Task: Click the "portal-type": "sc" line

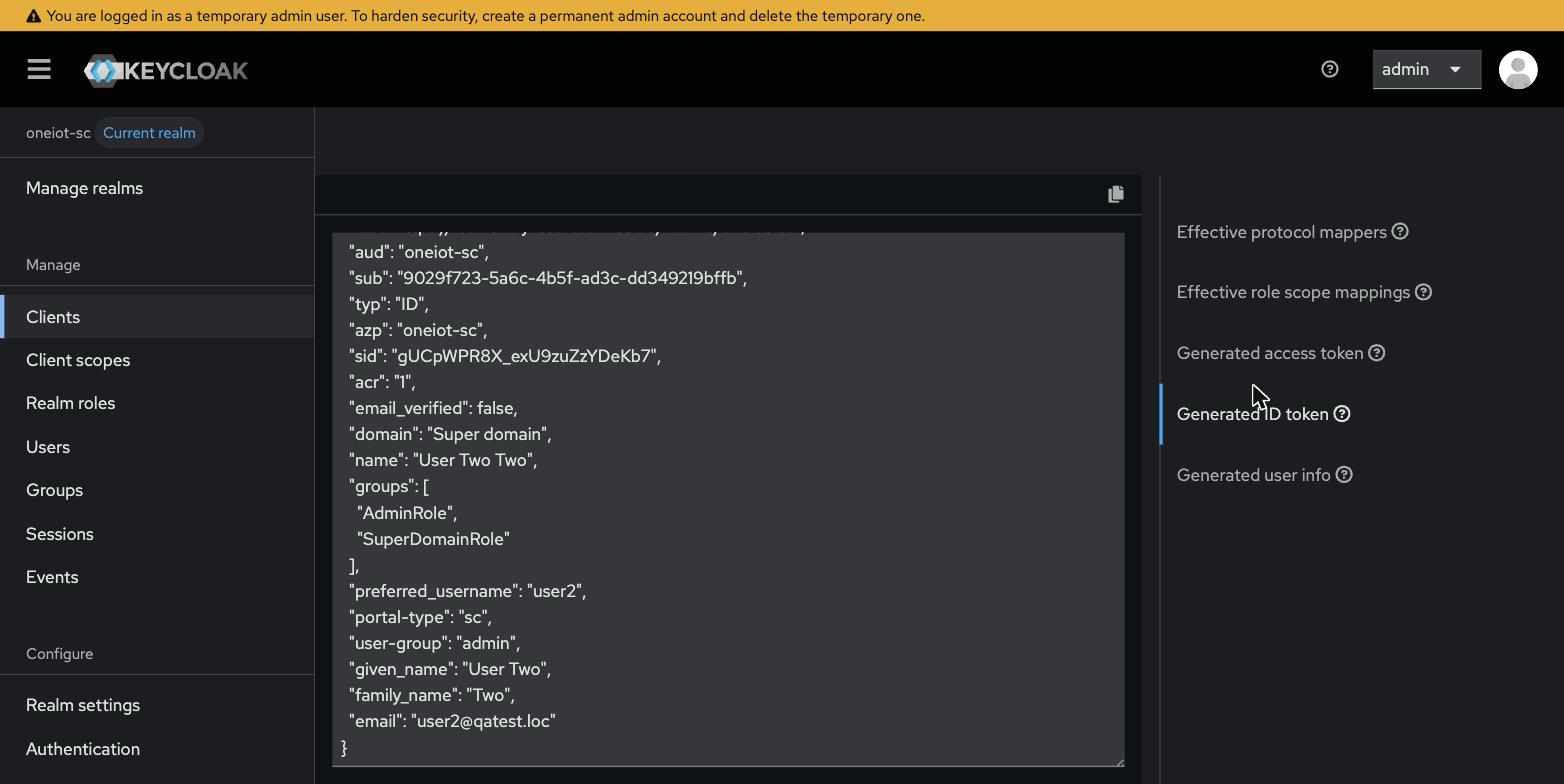Action: pyautogui.click(x=420, y=617)
